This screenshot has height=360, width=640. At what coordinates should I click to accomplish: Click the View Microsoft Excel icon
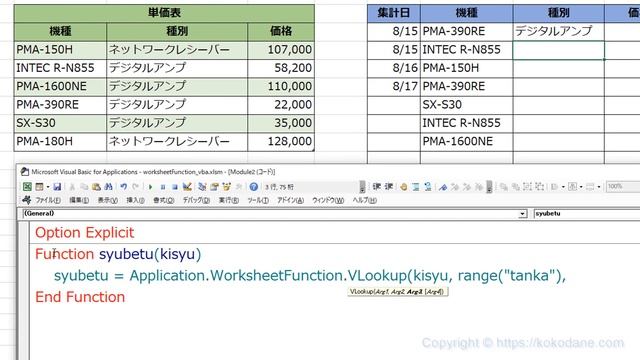click(27, 187)
